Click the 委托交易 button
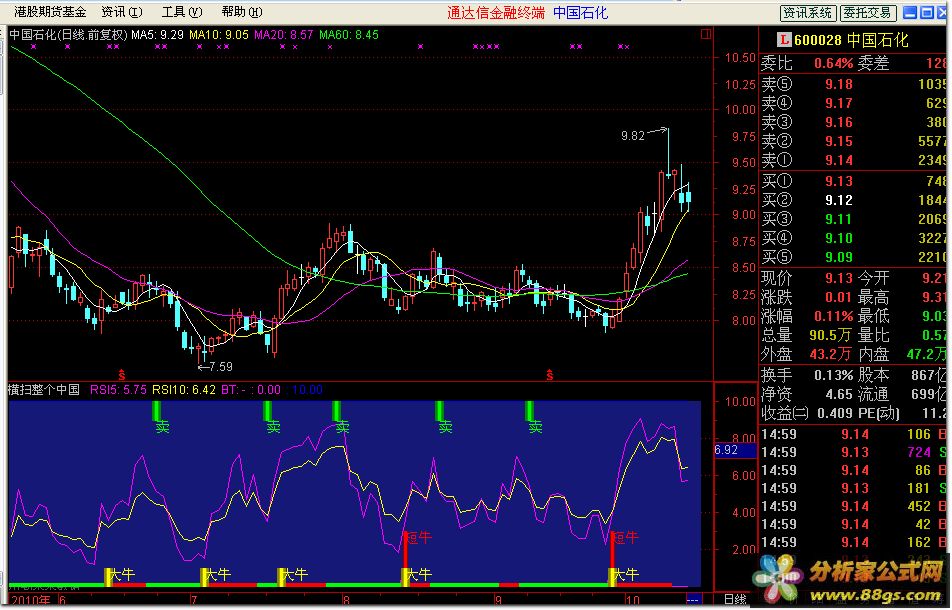Screen dimensions: 952x610 pyautogui.click(x=867, y=13)
